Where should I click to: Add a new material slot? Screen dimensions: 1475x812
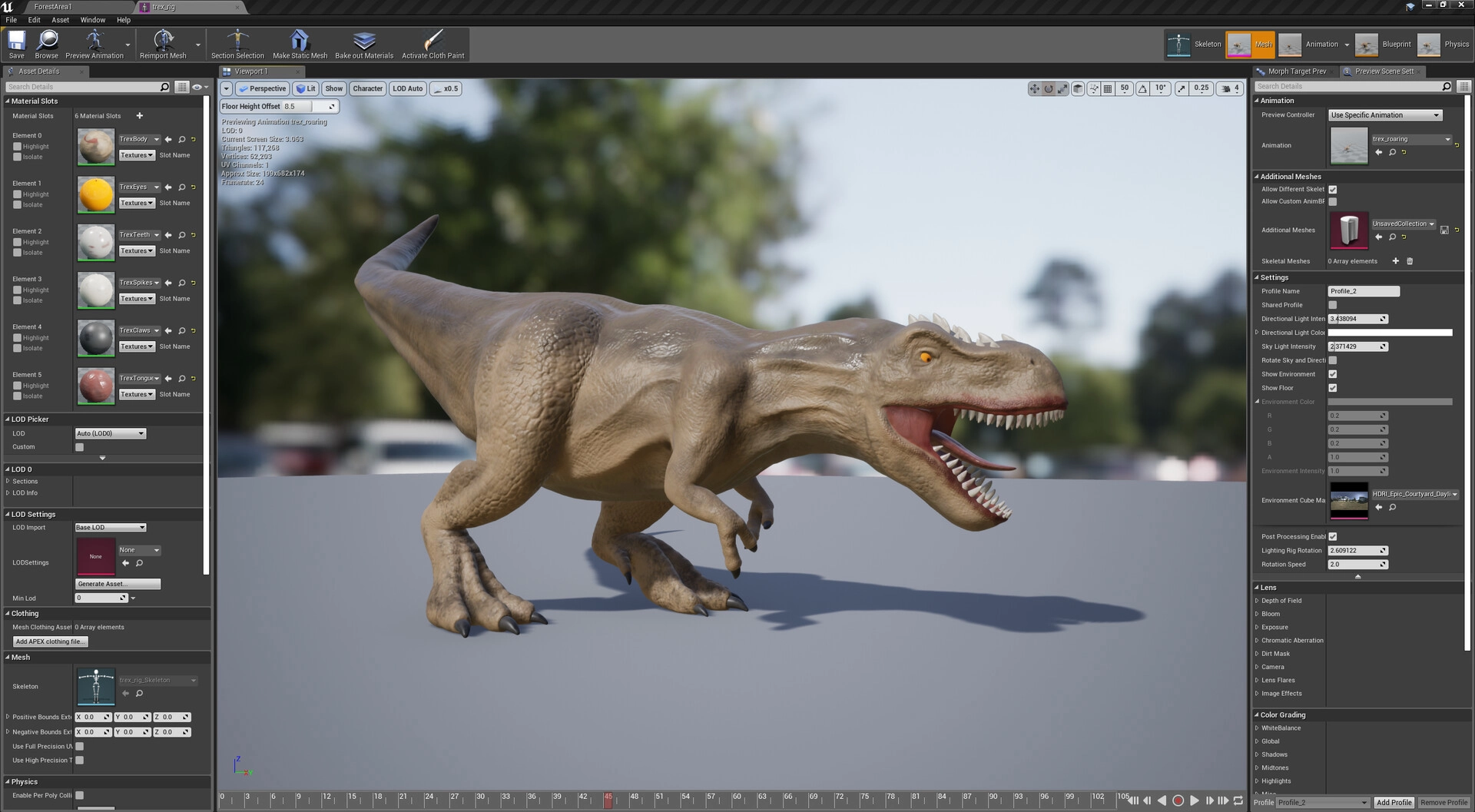[140, 116]
